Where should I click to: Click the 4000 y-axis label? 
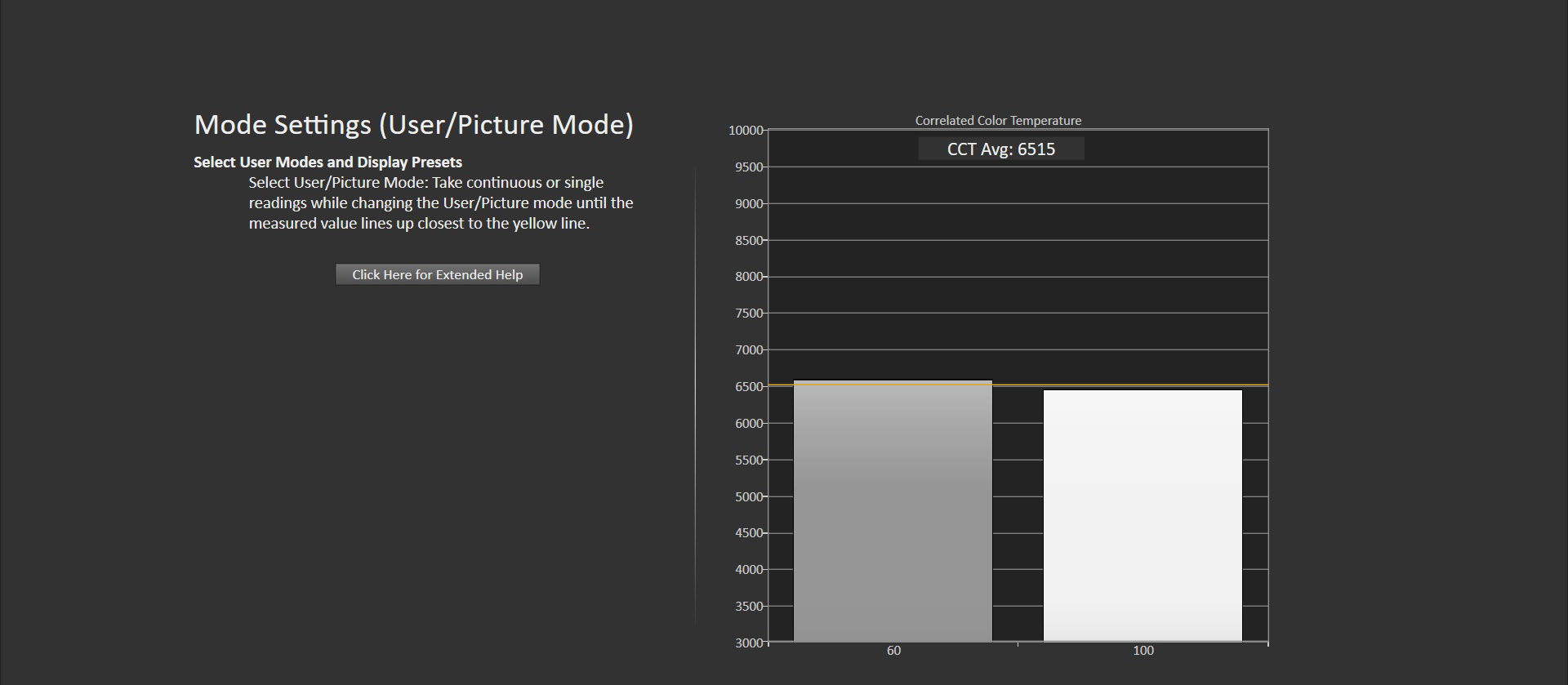click(x=748, y=570)
